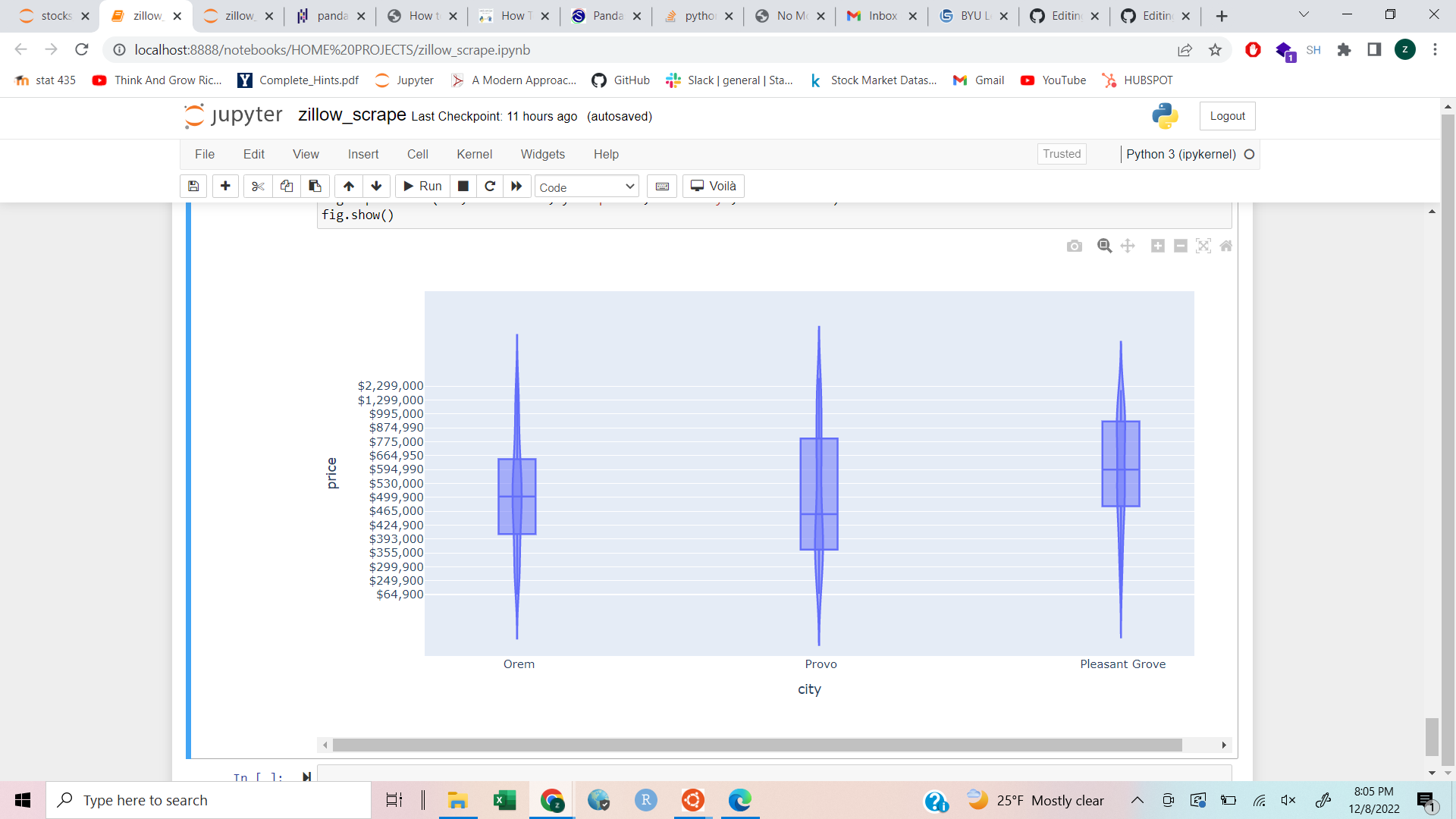Cut selected cells with scissors icon

[258, 187]
